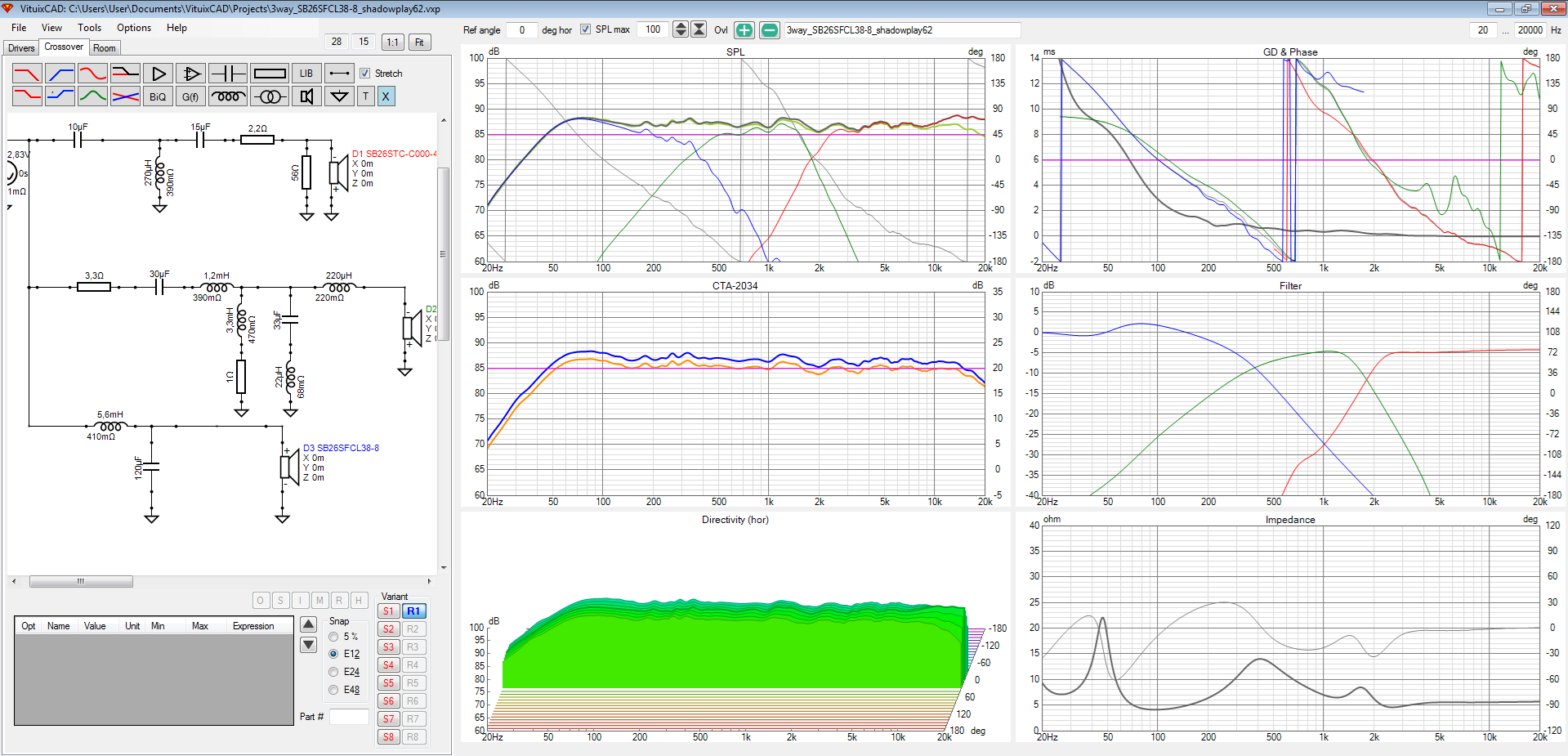Step SPL max with up-down arrows

point(680,29)
